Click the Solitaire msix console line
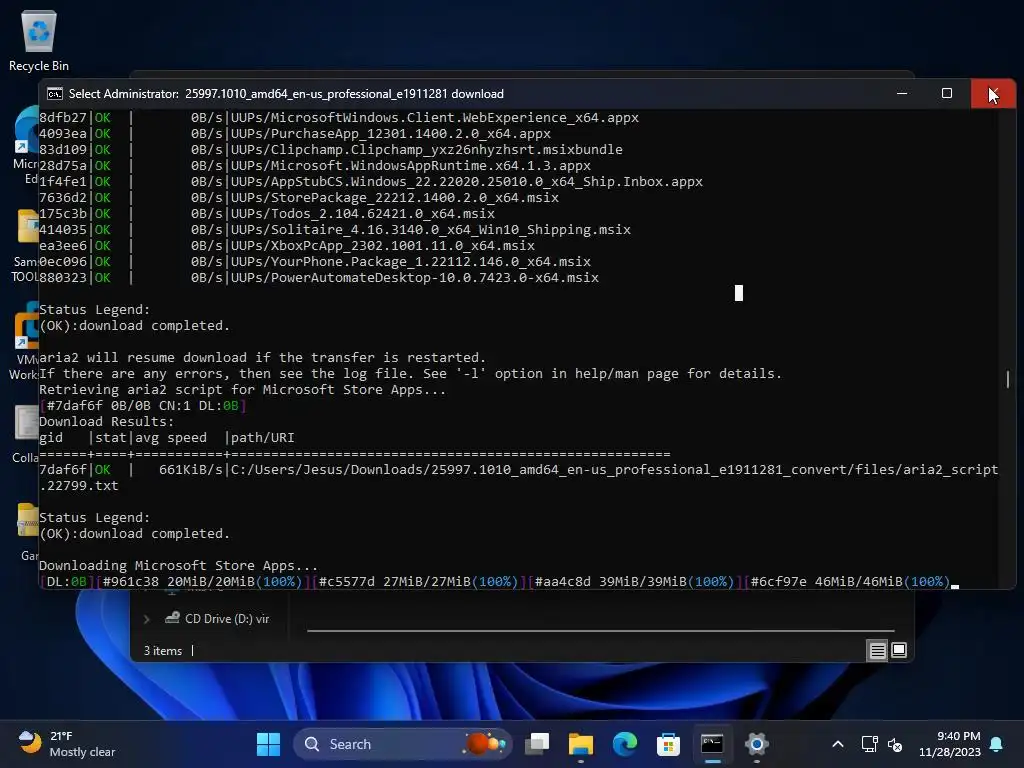Viewport: 1024px width, 768px height. click(335, 230)
